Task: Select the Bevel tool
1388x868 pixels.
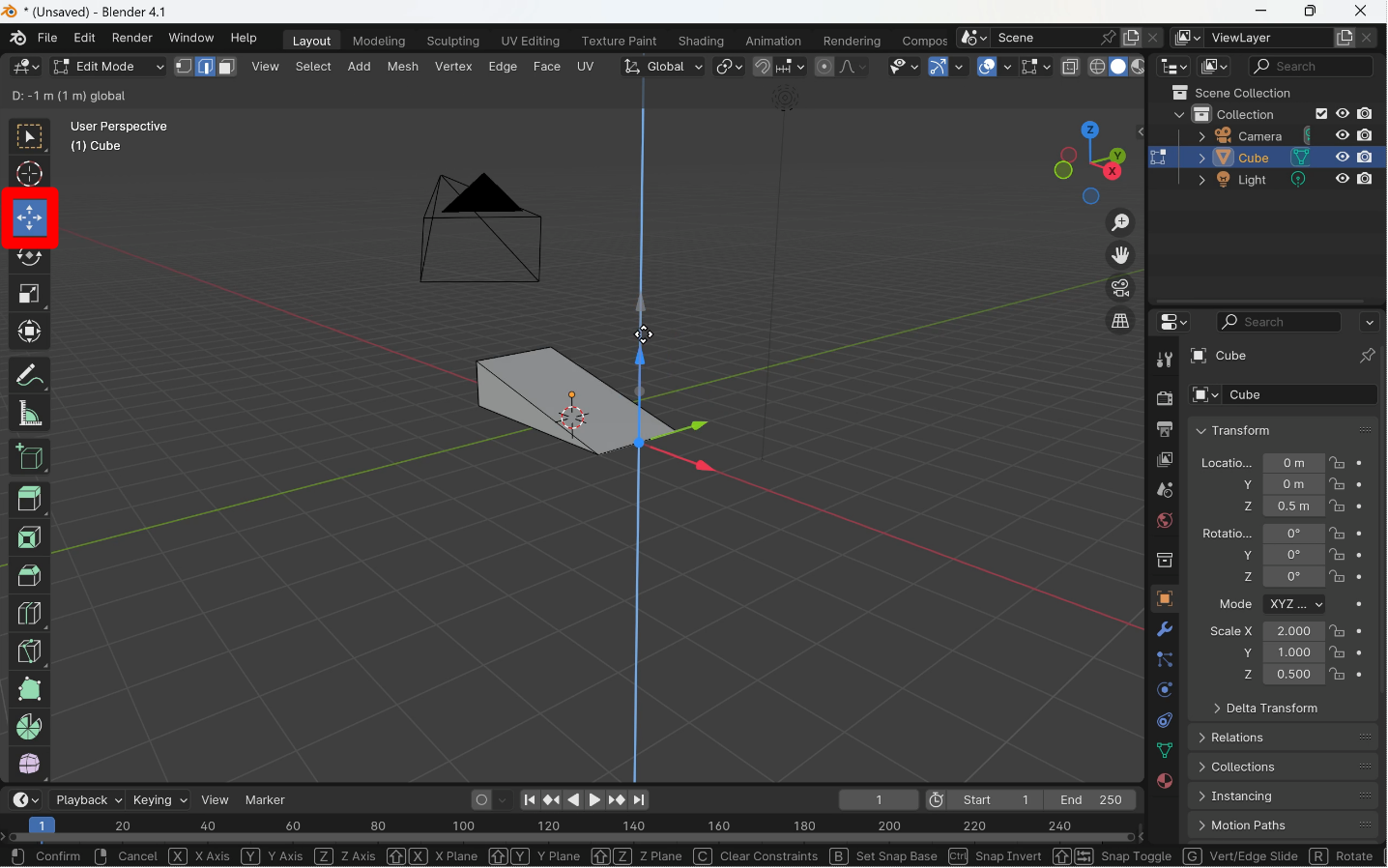Action: pyautogui.click(x=29, y=575)
